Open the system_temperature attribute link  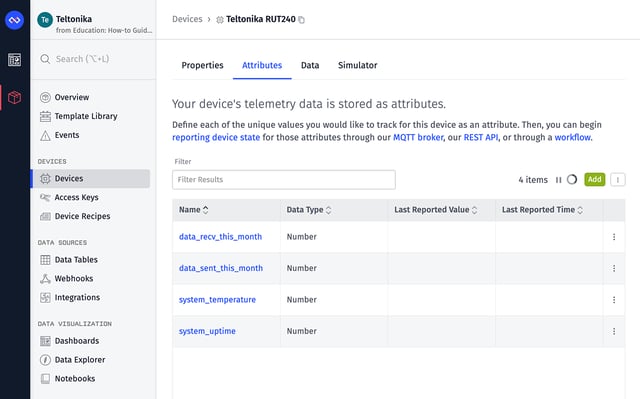click(x=217, y=299)
